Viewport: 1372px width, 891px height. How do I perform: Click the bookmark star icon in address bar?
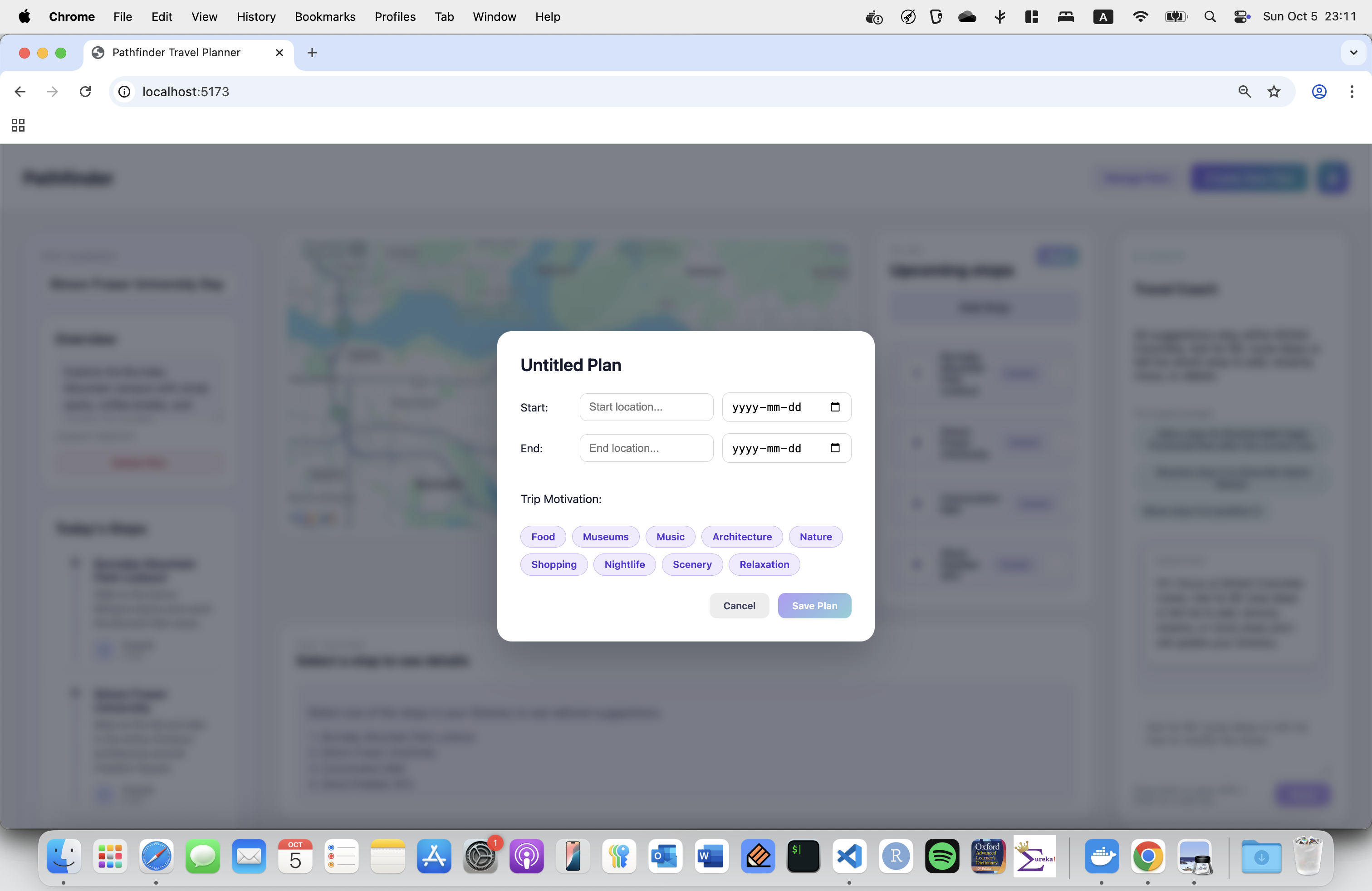[1274, 92]
